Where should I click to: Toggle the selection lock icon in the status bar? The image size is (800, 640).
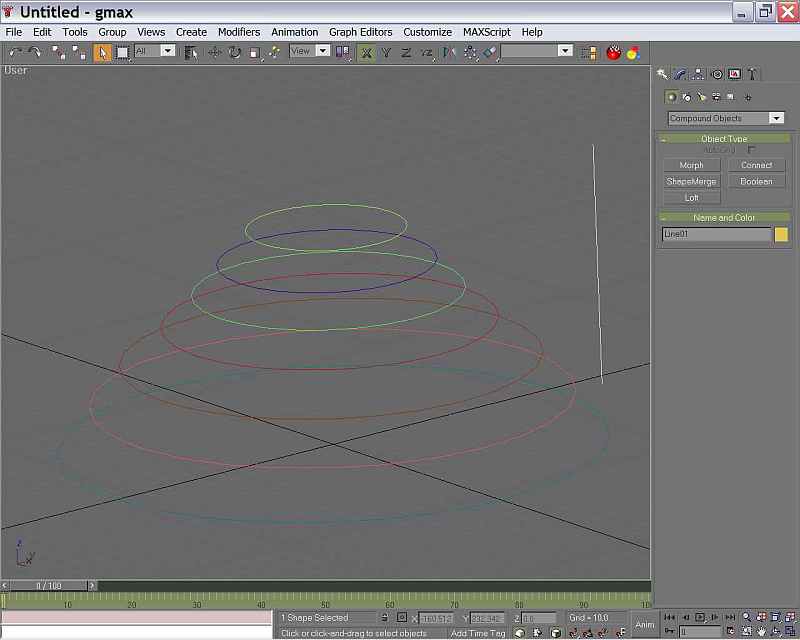pyautogui.click(x=385, y=618)
